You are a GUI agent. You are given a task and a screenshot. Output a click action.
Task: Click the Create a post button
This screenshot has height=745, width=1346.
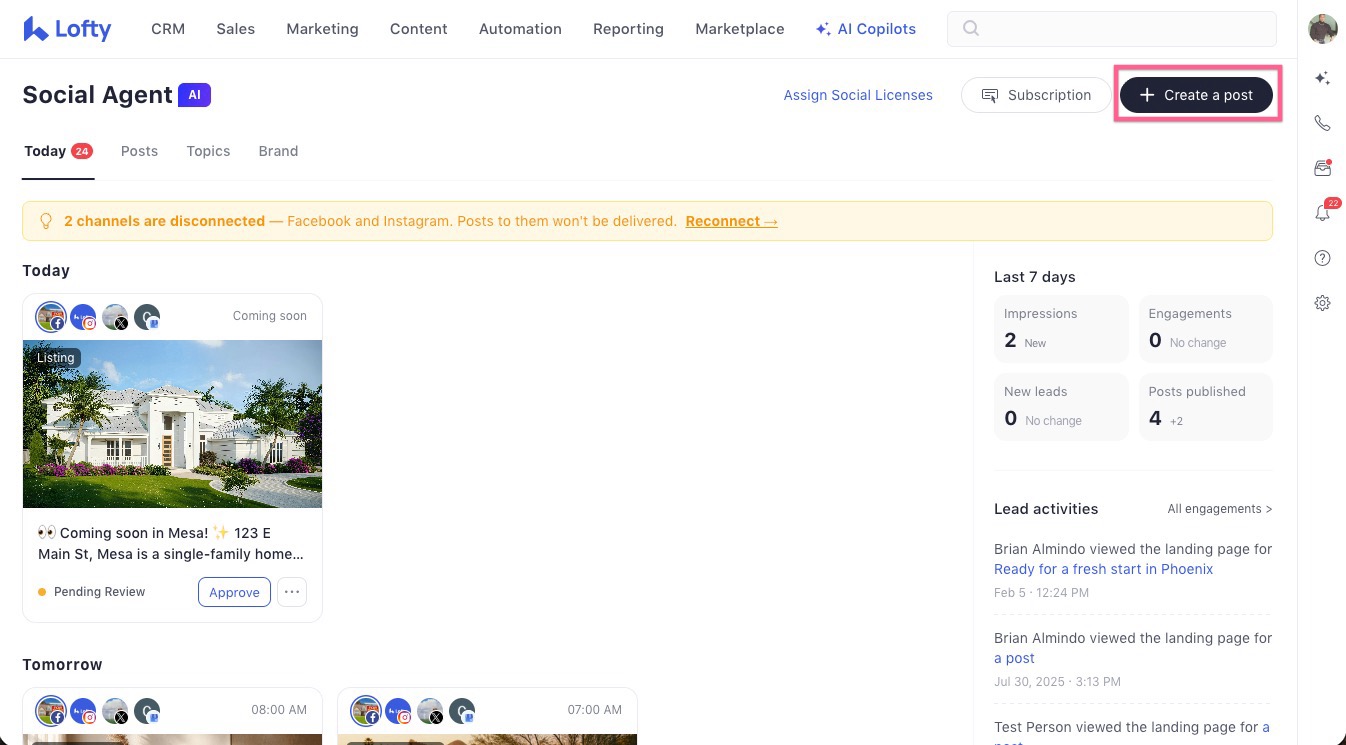coord(1196,95)
